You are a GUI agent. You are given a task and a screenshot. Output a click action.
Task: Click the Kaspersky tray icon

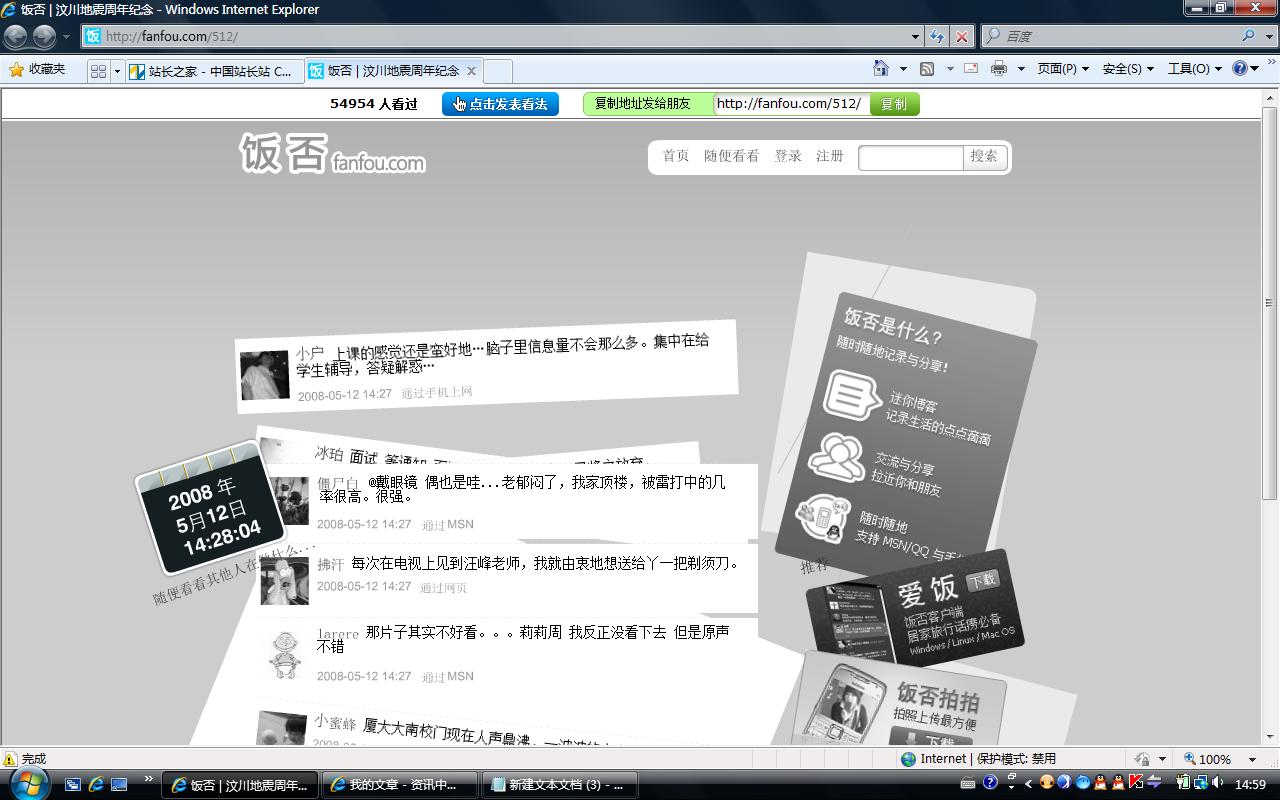tap(1136, 782)
